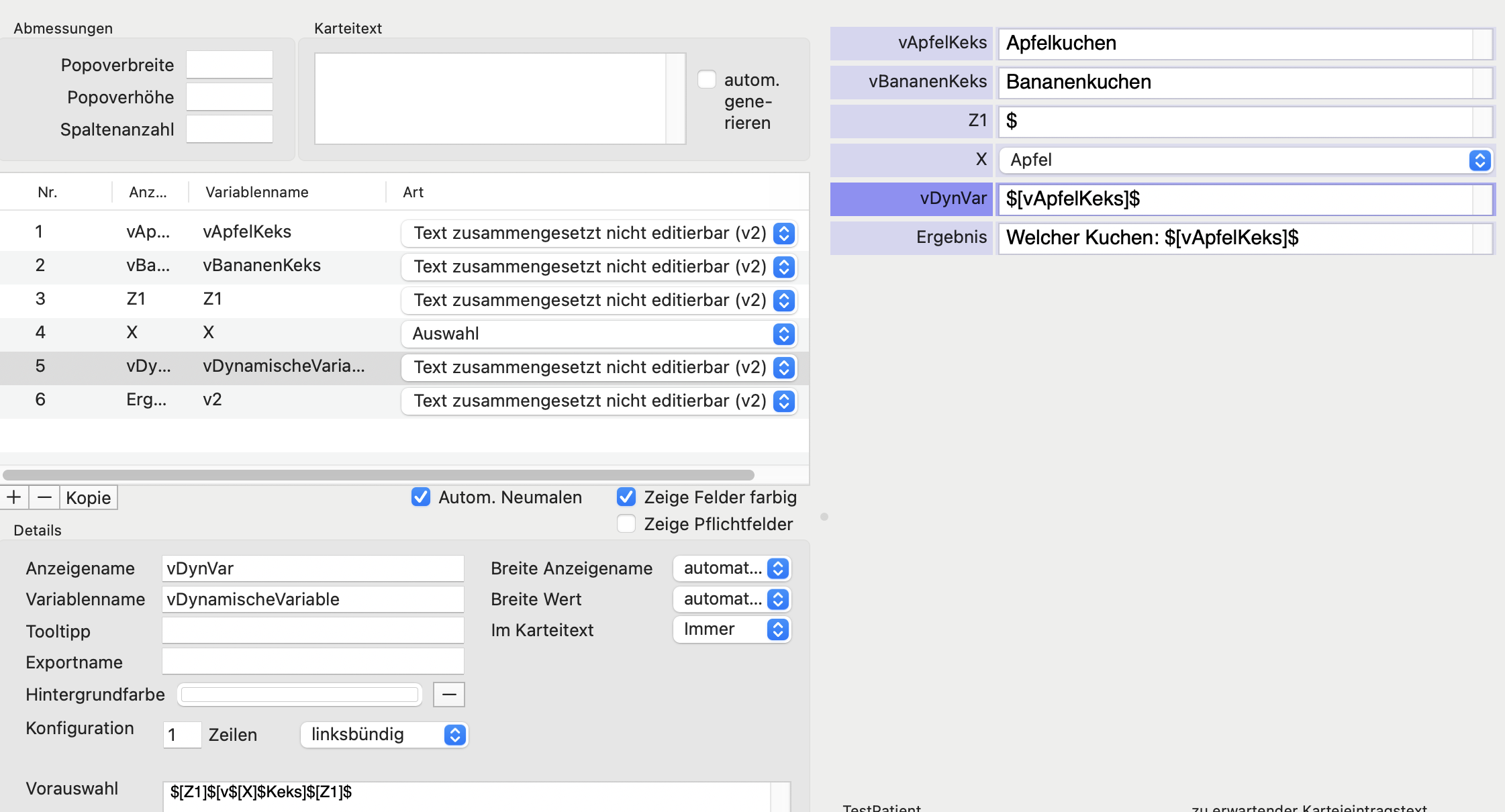Click stepper arrows of X Apfel selector

point(1479,160)
